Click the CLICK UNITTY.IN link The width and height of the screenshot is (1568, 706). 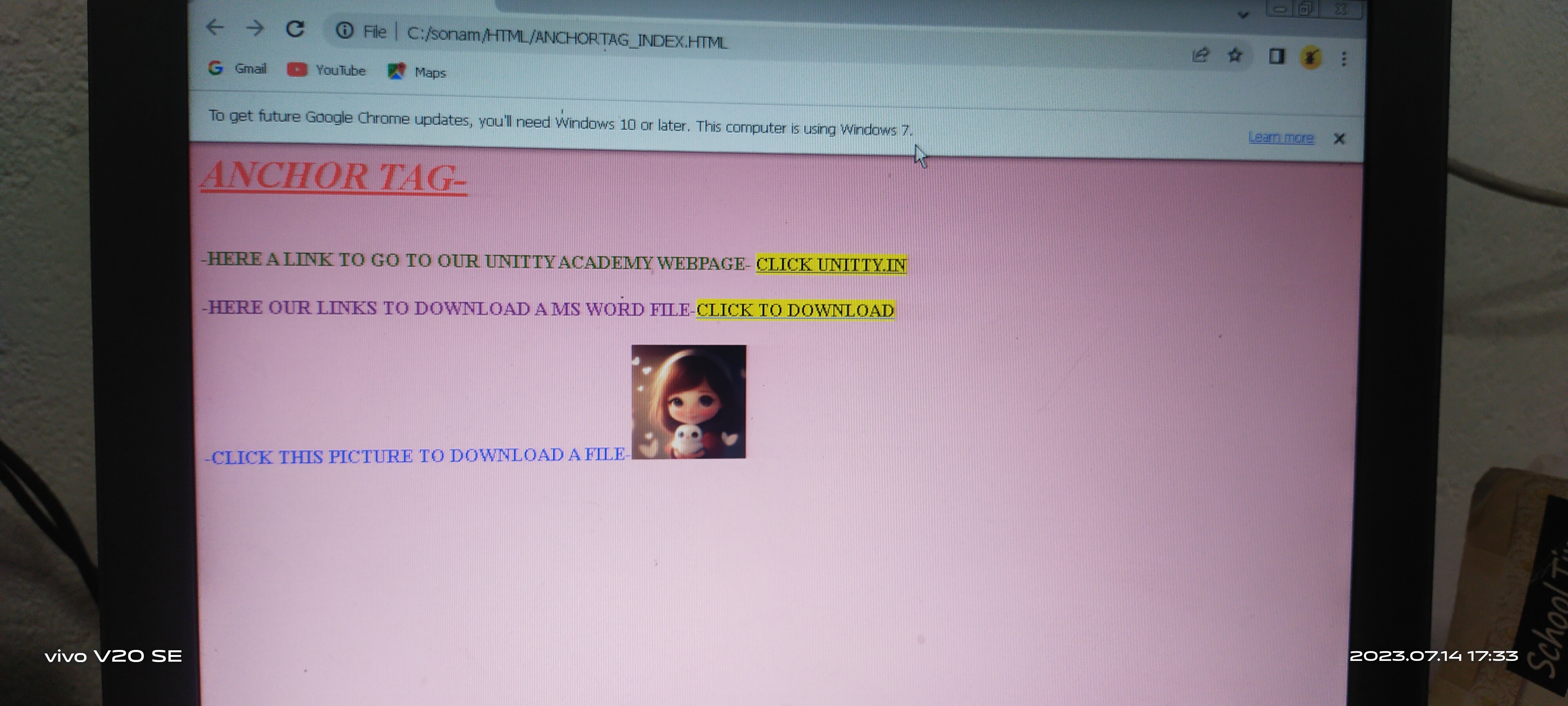[x=831, y=265]
